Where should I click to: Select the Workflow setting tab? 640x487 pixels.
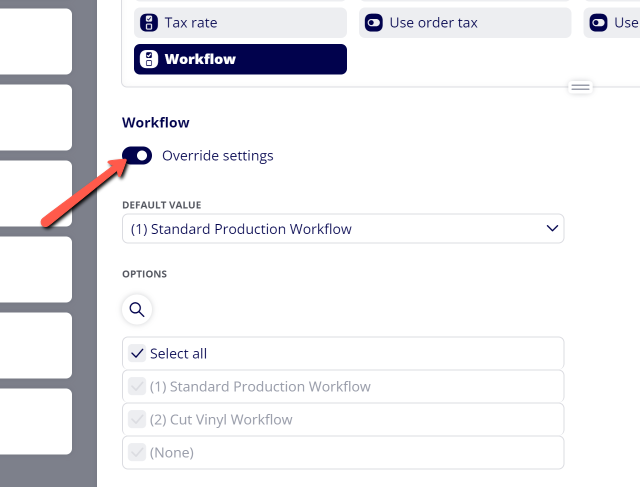coord(240,59)
